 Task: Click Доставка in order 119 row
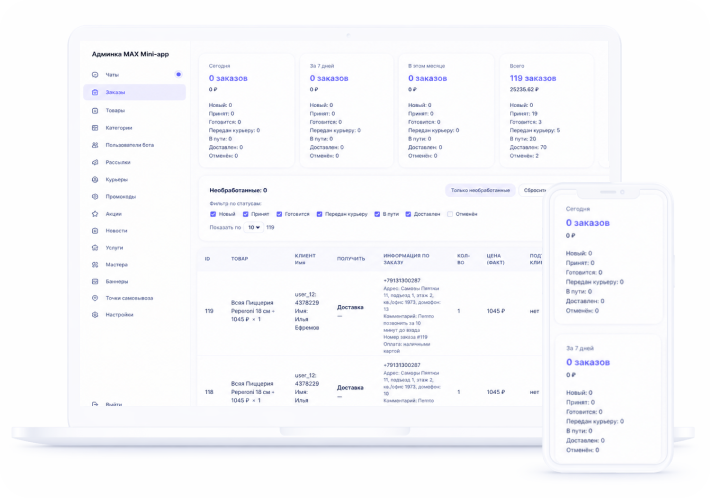point(350,307)
